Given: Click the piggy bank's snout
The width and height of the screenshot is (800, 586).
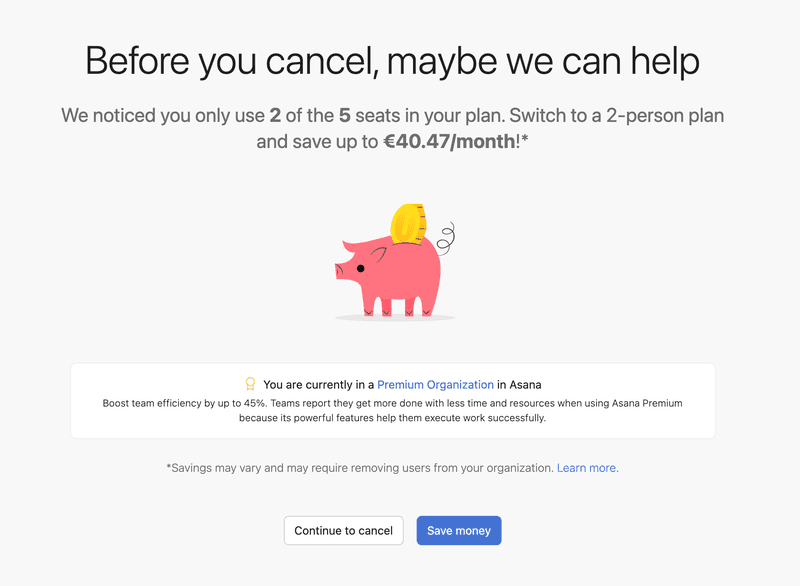Looking at the screenshot, I should 340,268.
